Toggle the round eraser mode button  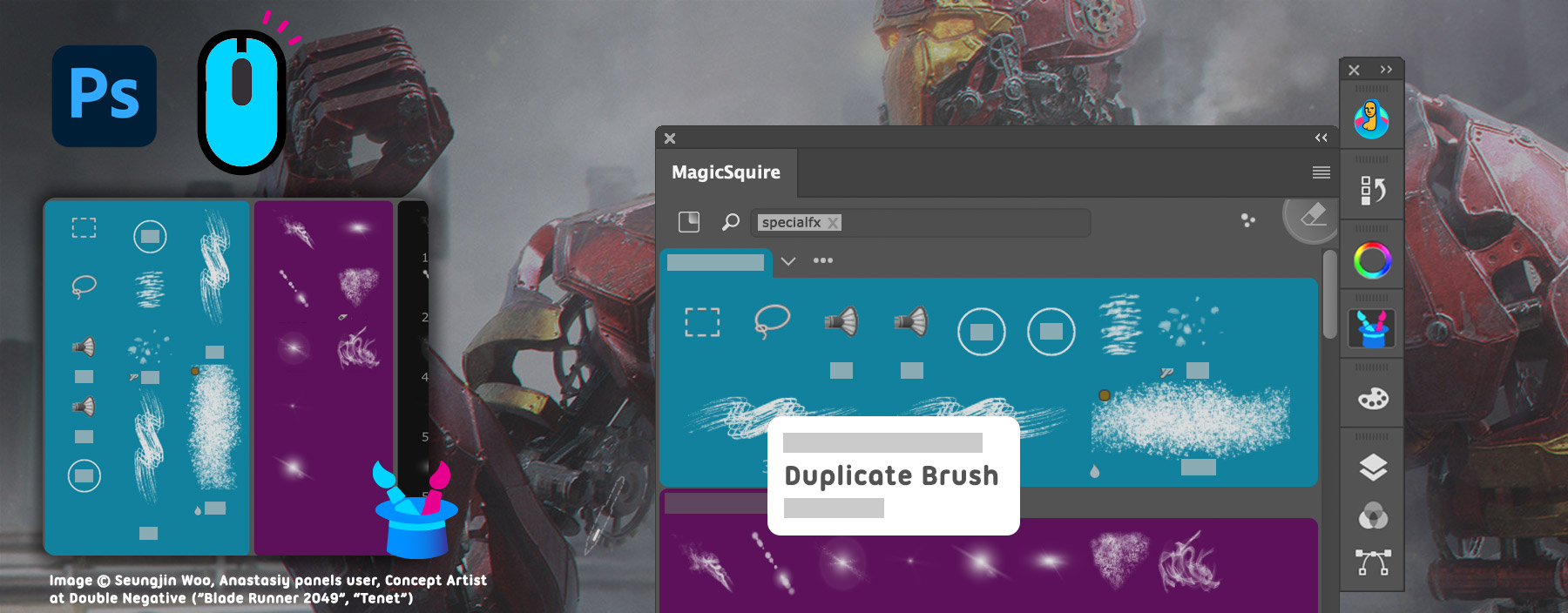click(x=1311, y=216)
